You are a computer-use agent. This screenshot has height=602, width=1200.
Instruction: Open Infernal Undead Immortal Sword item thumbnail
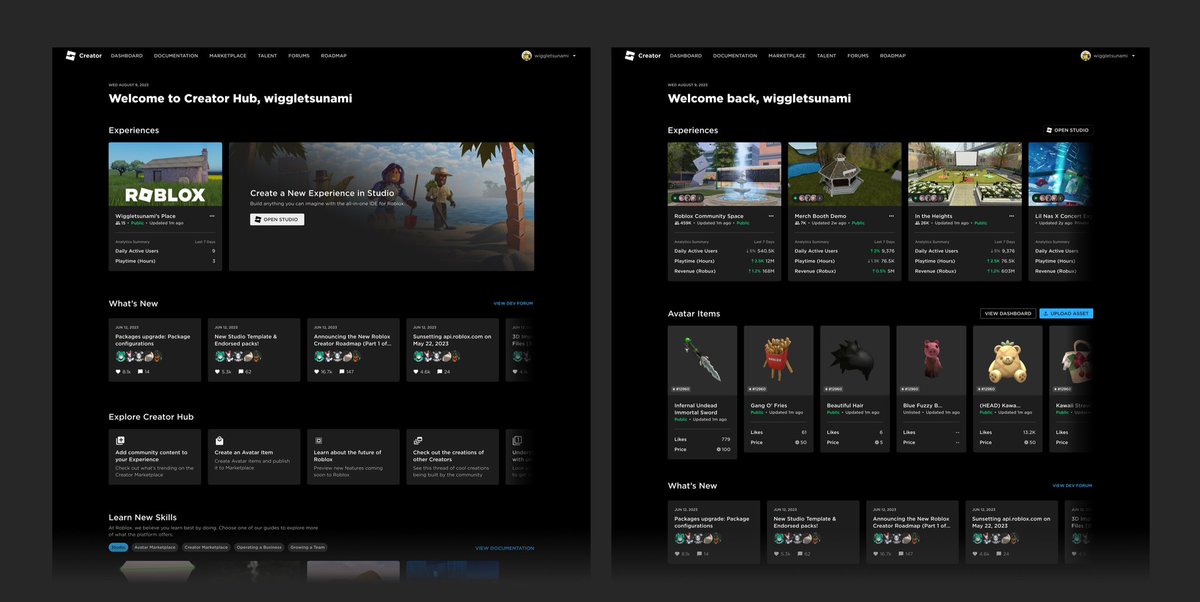(702, 360)
